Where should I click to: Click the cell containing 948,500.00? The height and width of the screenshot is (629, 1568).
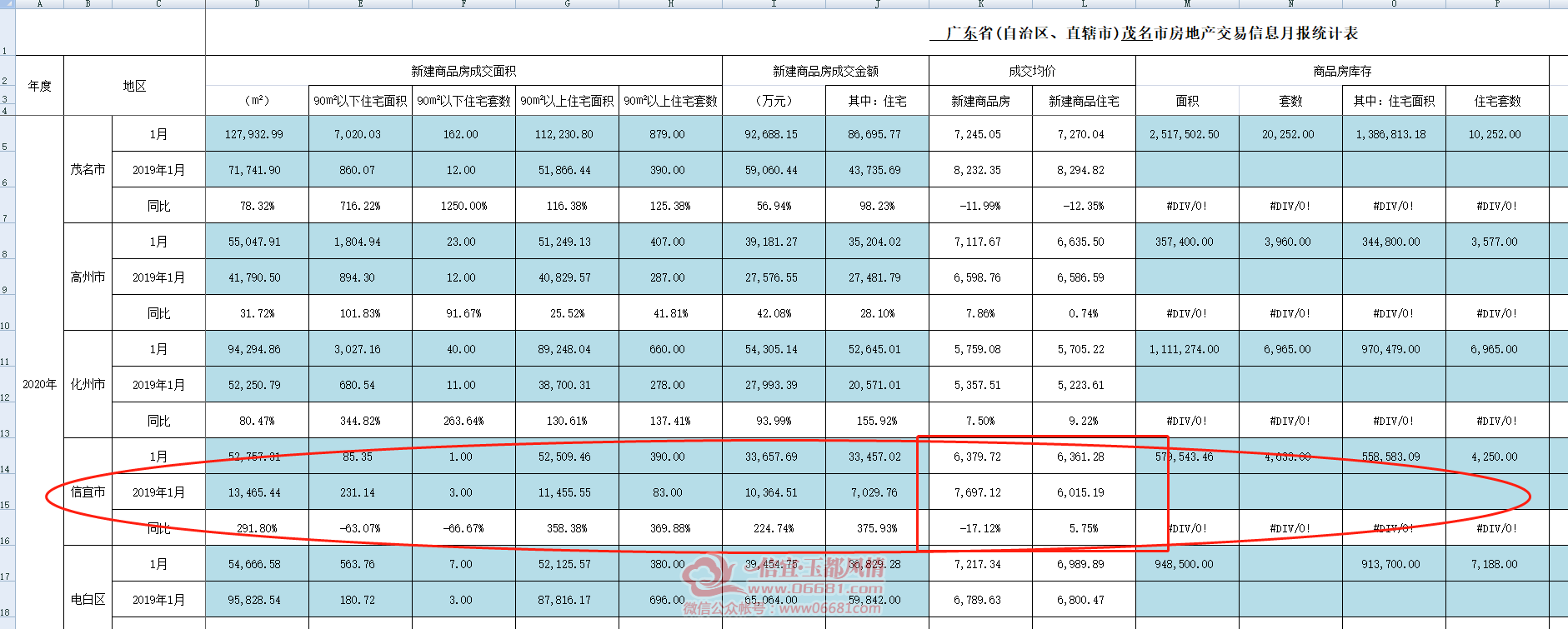1187,563
